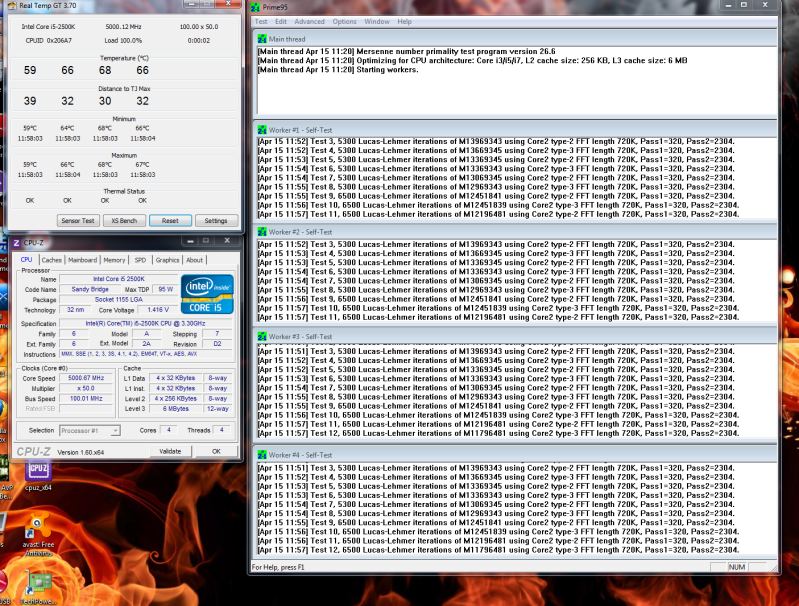Switch to the Memory tab in CPU-Z

point(114,260)
